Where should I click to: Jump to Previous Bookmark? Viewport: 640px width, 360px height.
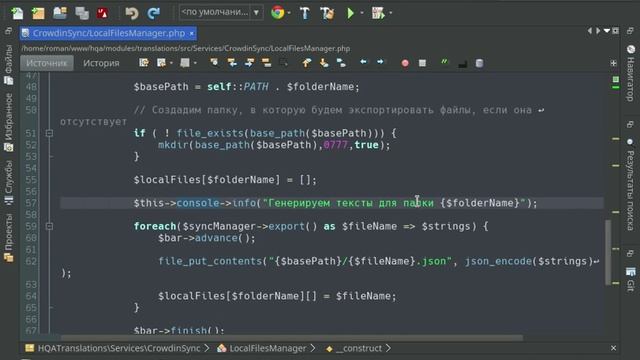click(x=307, y=62)
